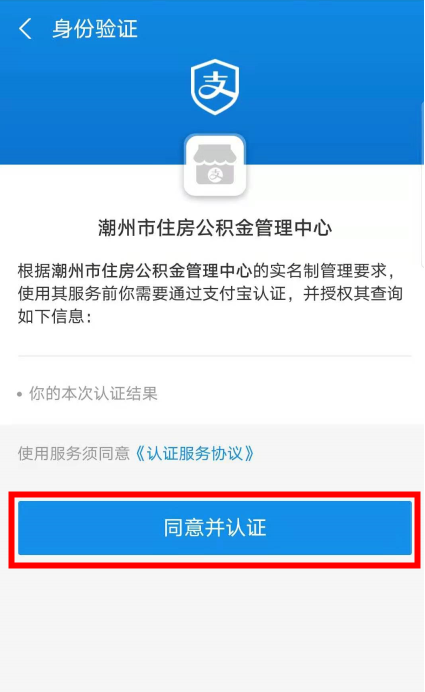Click the 如下信息 text line
425x692 pixels.
pos(55,316)
